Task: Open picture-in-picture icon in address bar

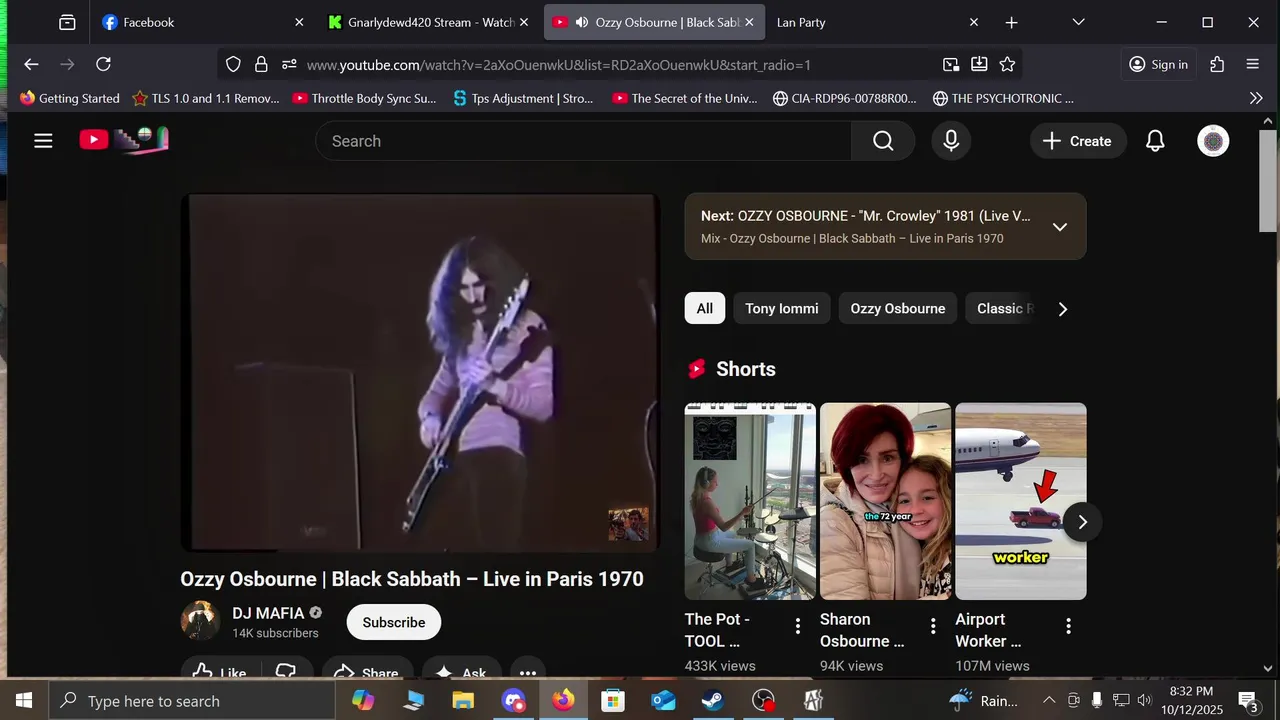Action: pos(951,64)
